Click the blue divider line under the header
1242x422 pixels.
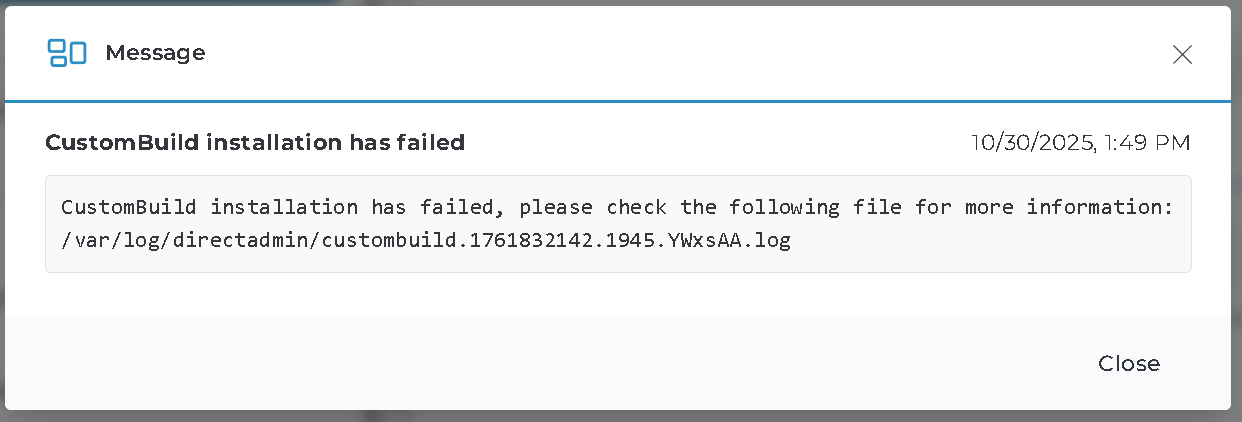click(620, 101)
